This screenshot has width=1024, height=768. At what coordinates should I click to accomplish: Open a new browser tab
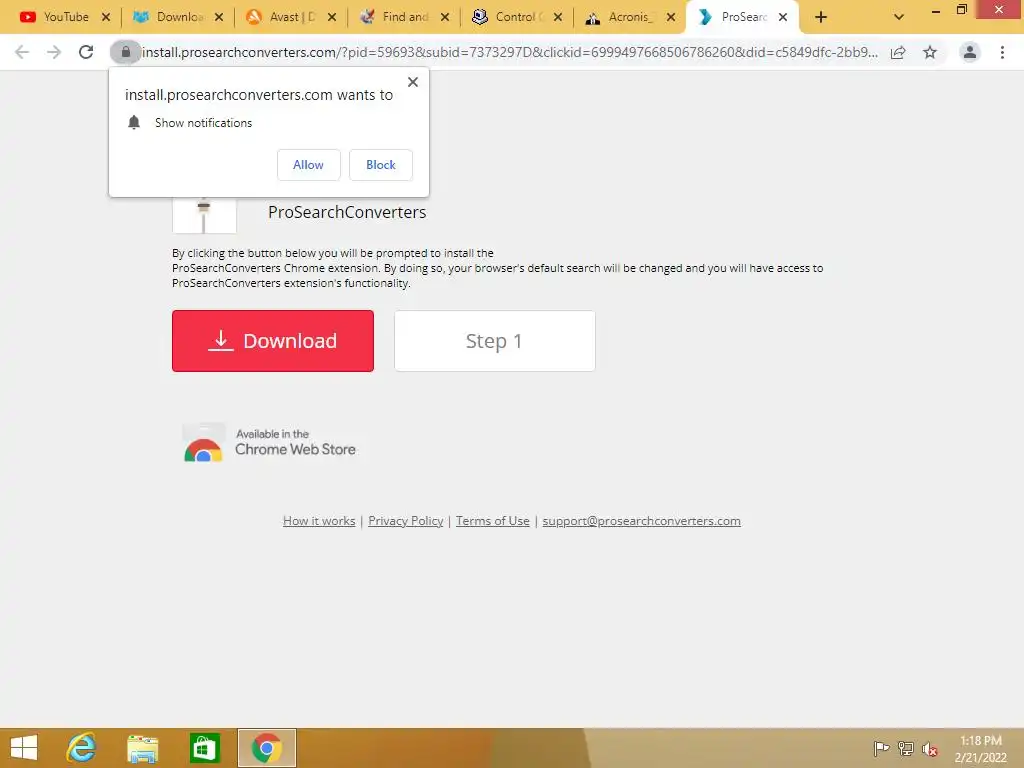point(821,17)
